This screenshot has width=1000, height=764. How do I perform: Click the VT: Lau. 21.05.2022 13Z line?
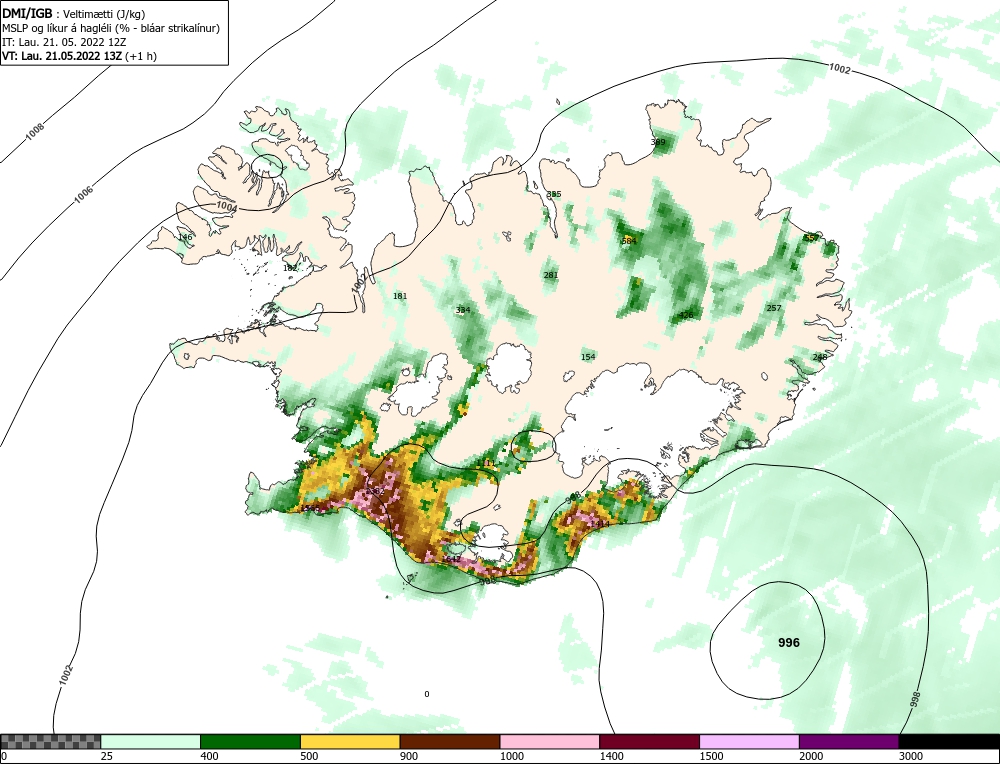tap(80, 55)
